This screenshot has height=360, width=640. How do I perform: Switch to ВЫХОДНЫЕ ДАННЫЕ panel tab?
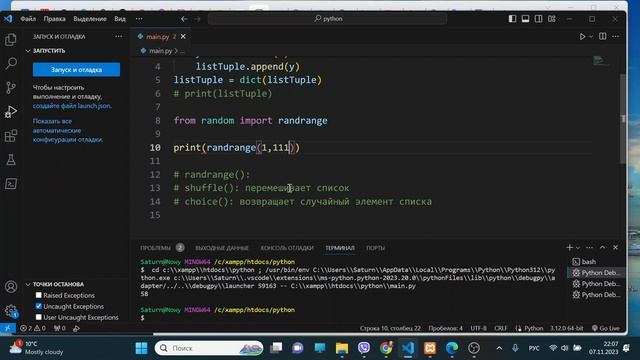tap(222, 248)
